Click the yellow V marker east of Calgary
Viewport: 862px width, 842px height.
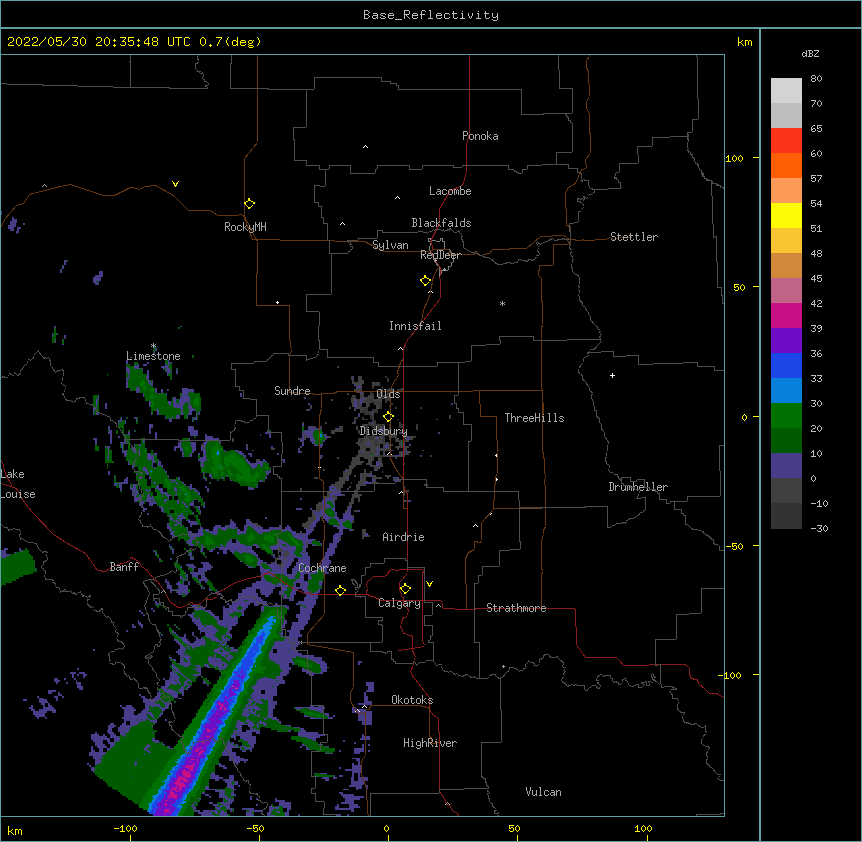tap(429, 584)
